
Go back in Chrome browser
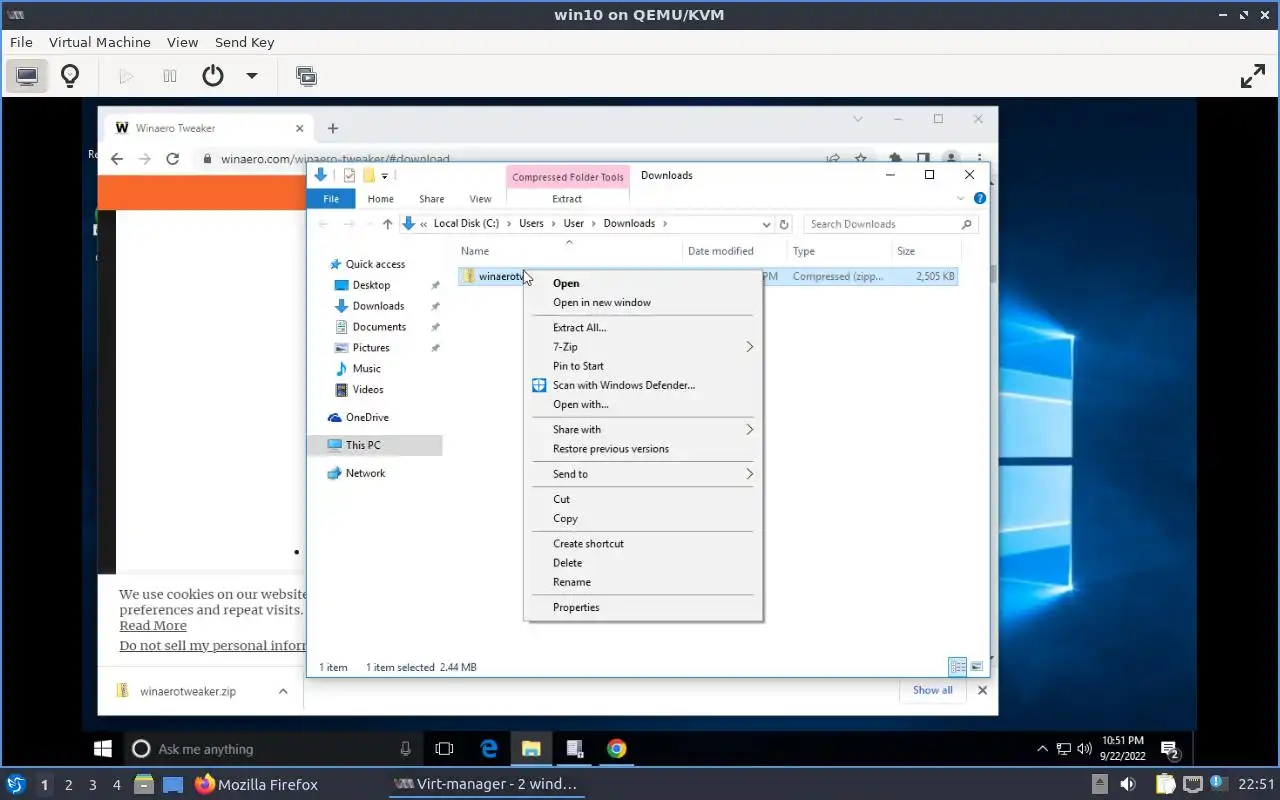coord(117,159)
